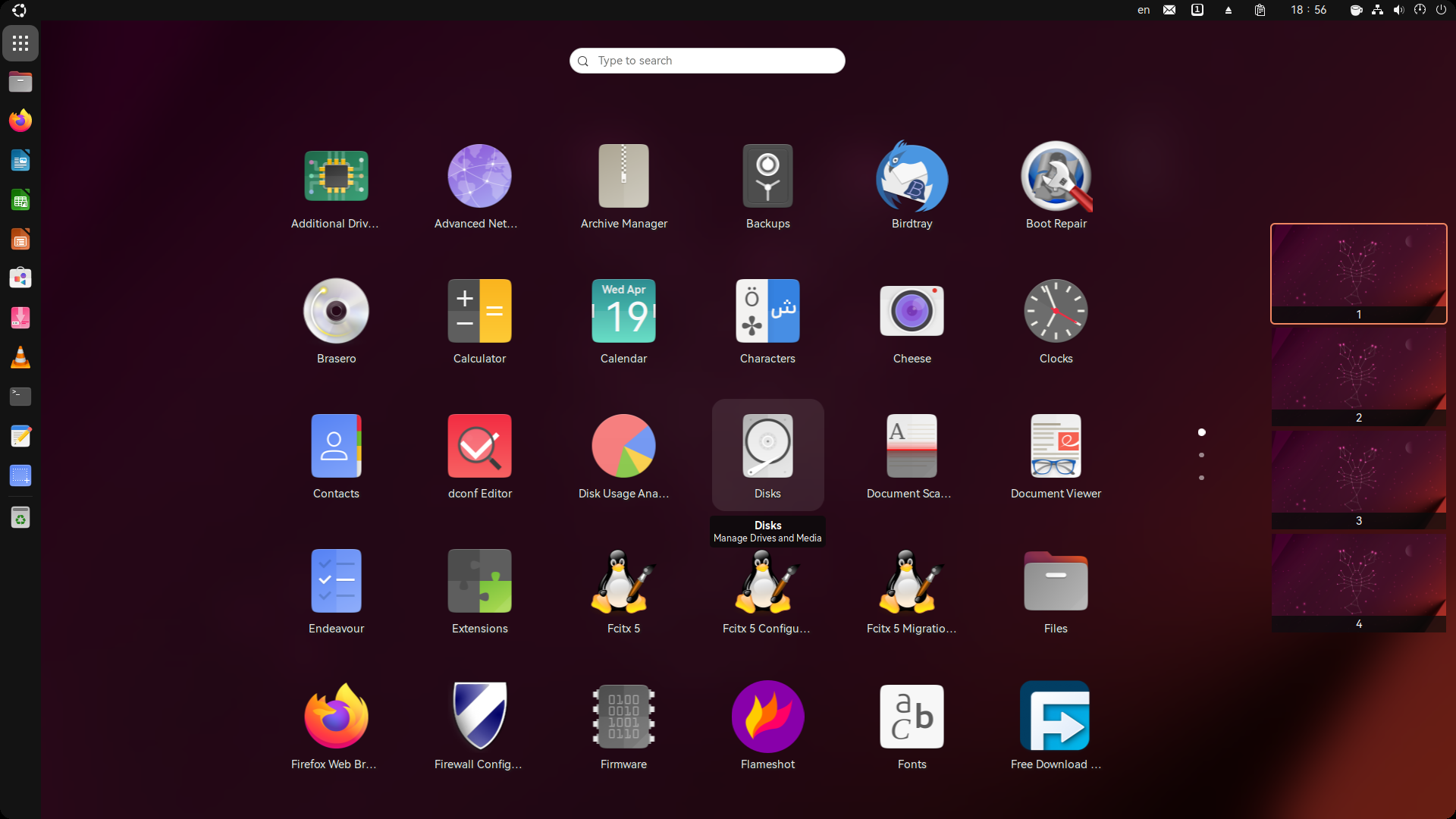Click the power button icon in top bar
Viewport: 1456px width, 819px height.
tap(1441, 10)
